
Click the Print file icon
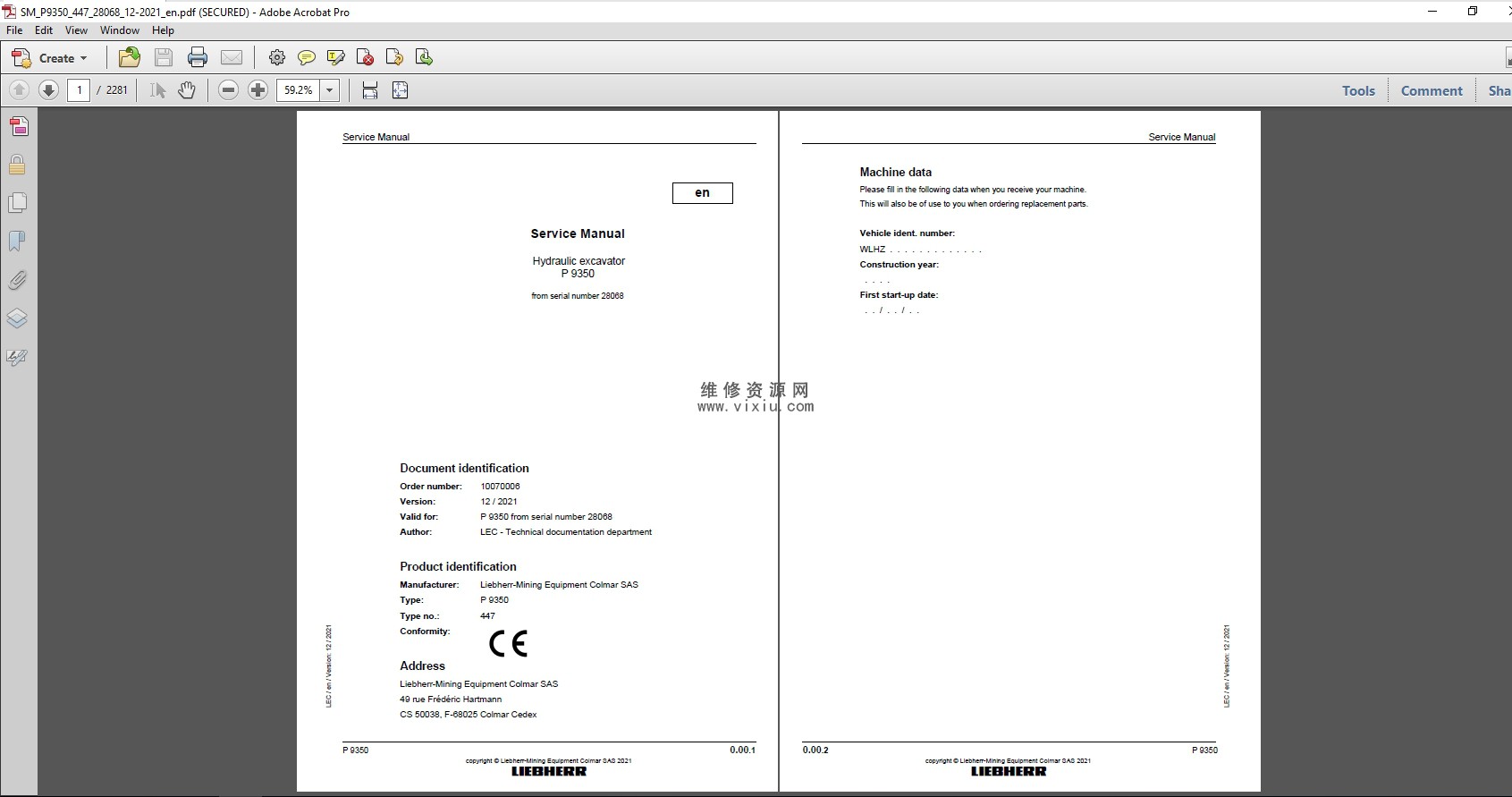point(198,58)
